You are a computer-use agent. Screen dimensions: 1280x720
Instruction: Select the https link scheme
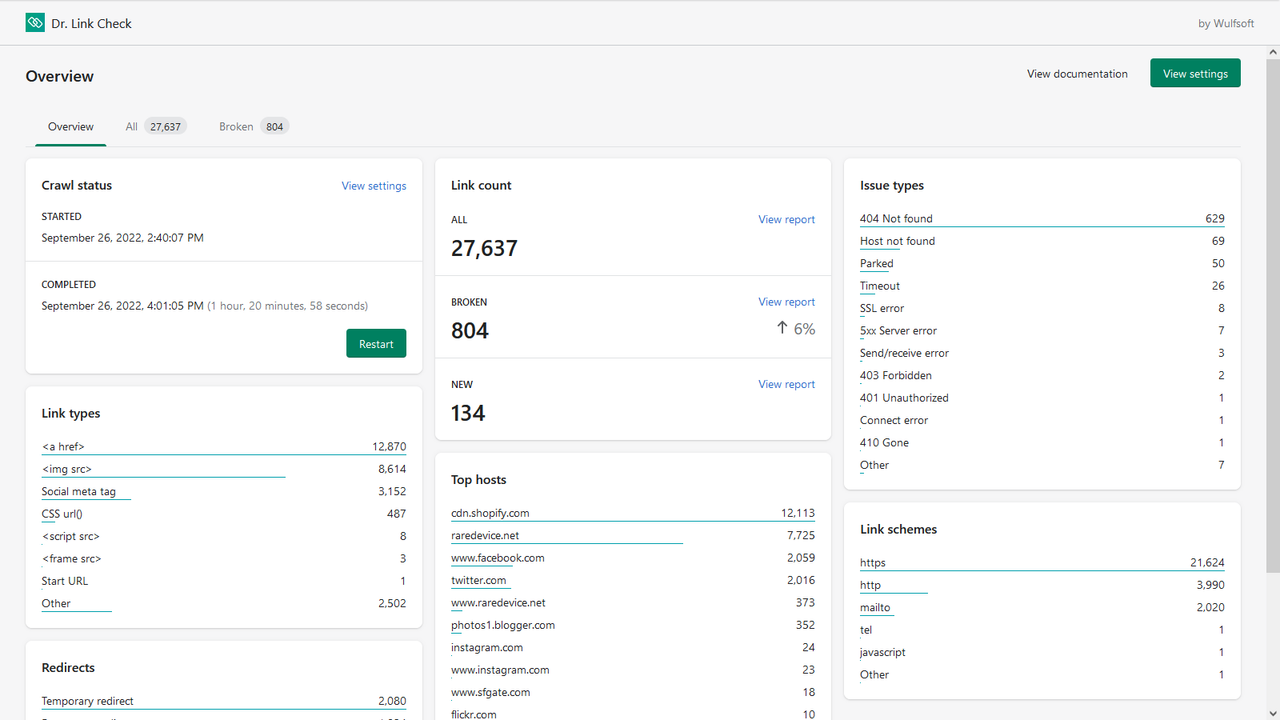(x=873, y=562)
